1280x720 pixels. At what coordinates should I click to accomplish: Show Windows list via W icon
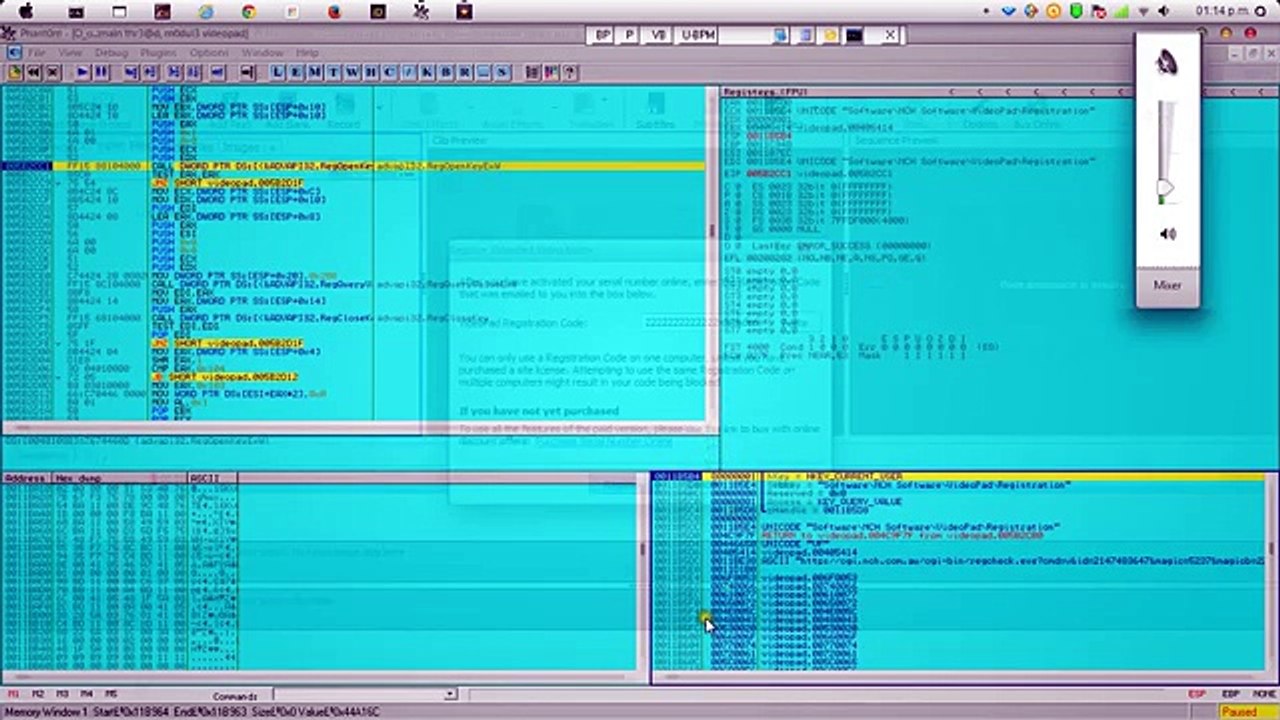(353, 72)
